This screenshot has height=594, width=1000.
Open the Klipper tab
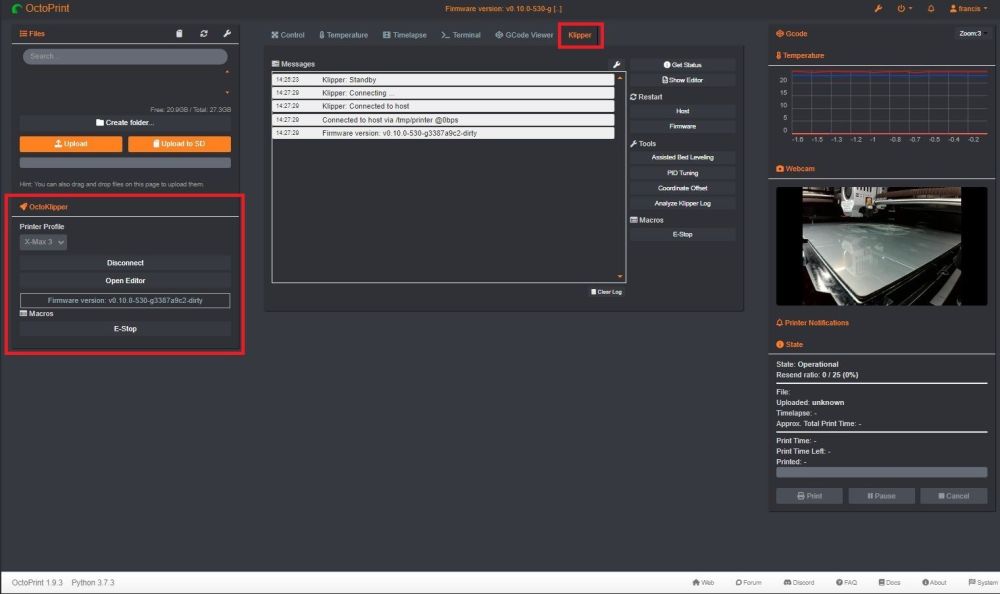coord(580,35)
